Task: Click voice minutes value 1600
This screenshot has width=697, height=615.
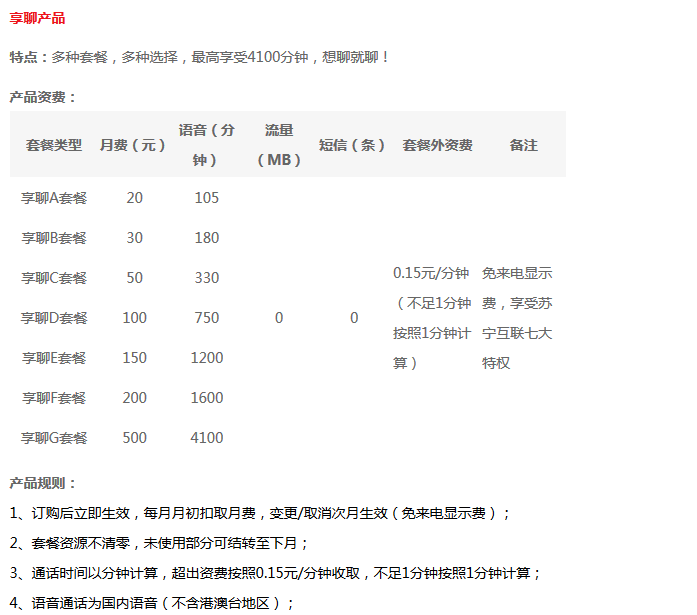Action: (x=207, y=398)
